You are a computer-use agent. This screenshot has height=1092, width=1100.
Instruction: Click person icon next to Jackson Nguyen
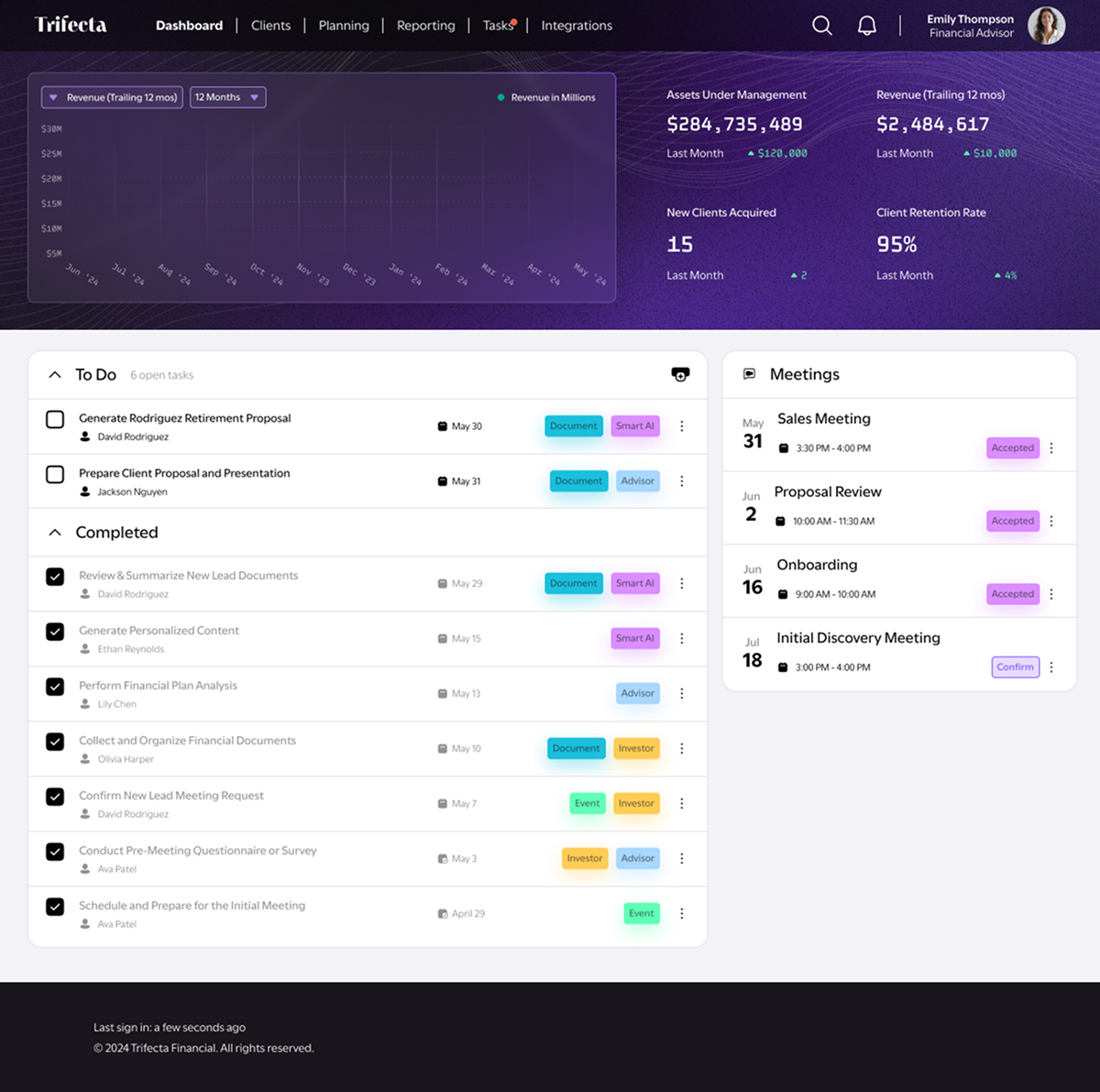[x=85, y=492]
